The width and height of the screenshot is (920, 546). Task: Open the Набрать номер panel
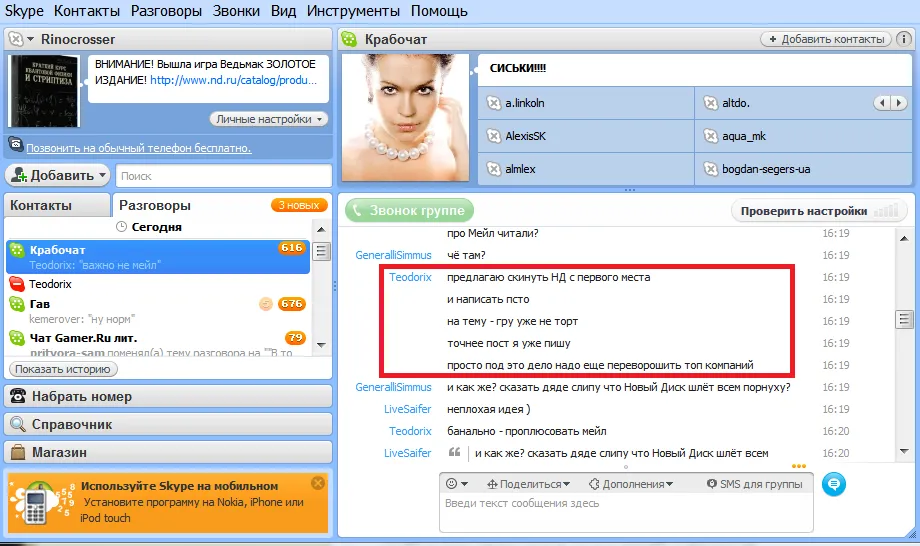[168, 396]
